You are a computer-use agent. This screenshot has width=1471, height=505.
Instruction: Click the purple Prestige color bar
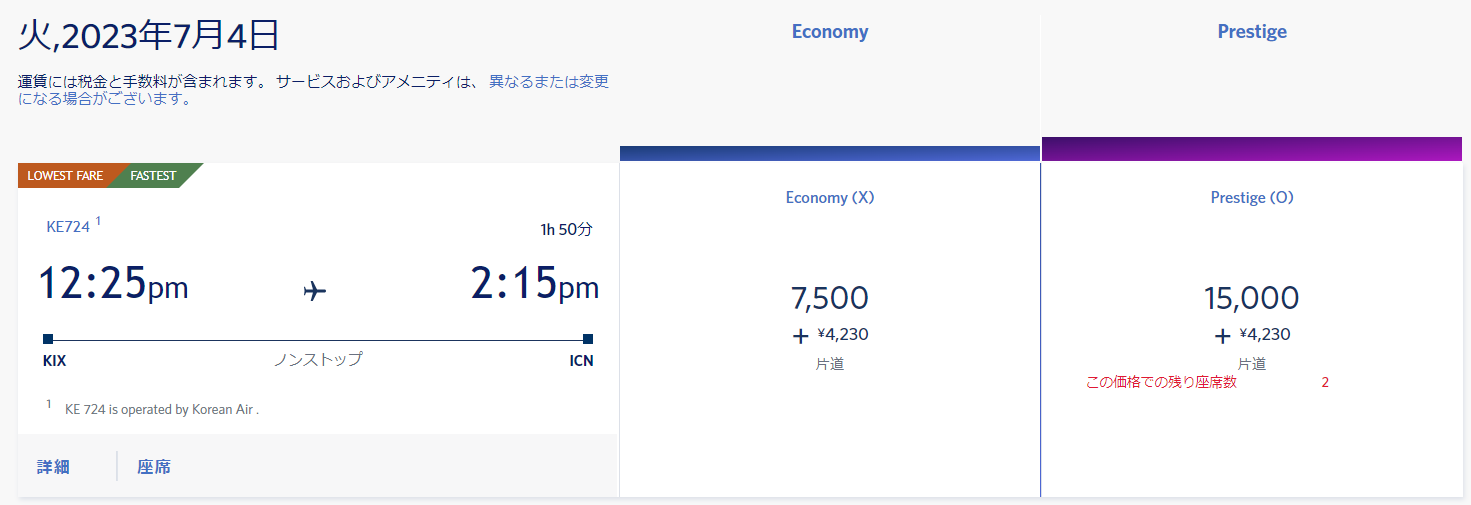click(x=1252, y=149)
